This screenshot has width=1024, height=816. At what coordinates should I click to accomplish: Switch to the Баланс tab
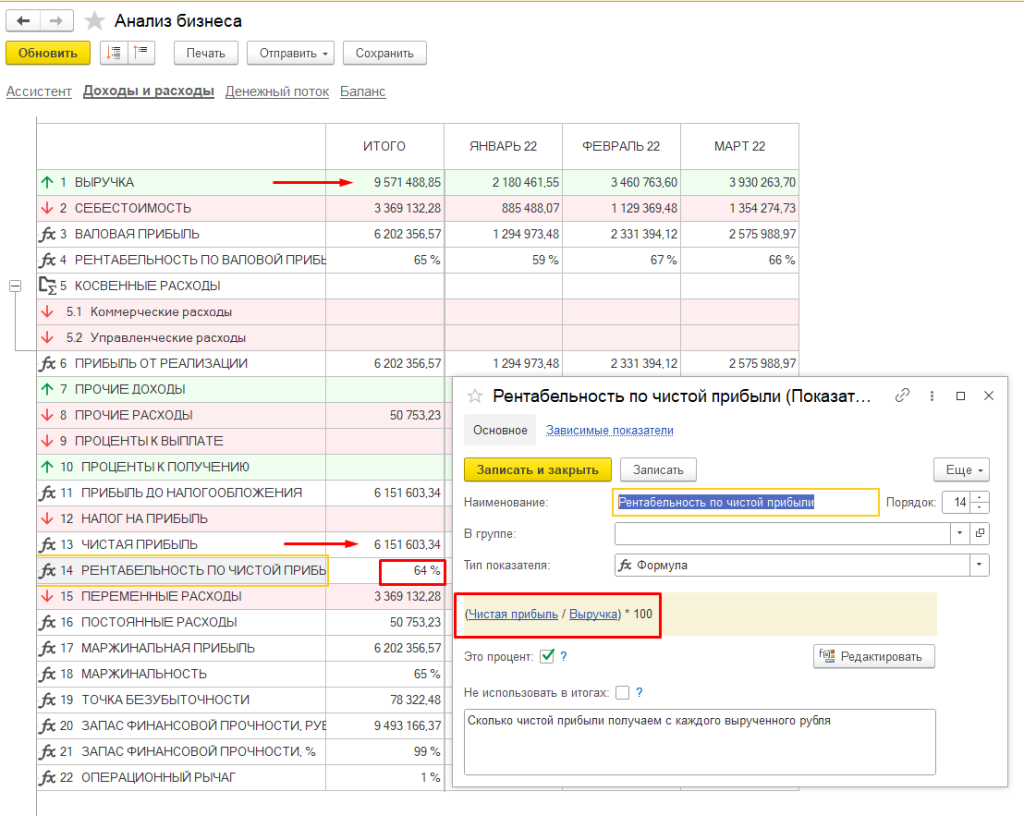(x=362, y=91)
